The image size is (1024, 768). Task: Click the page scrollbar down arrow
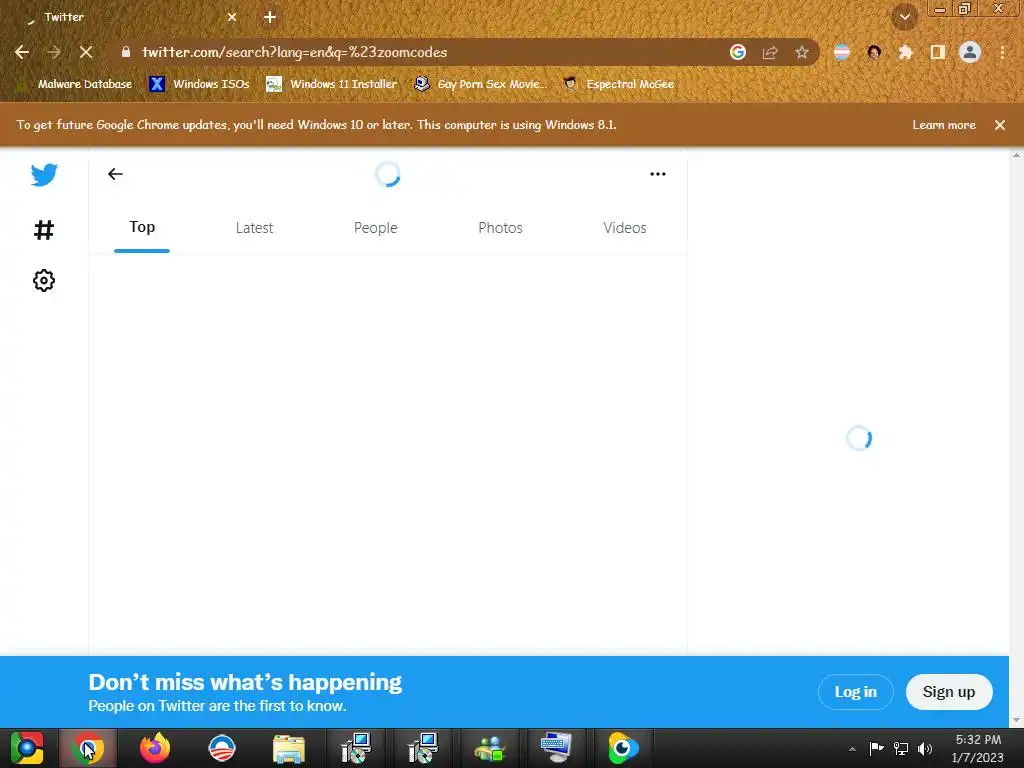tap(1016, 721)
